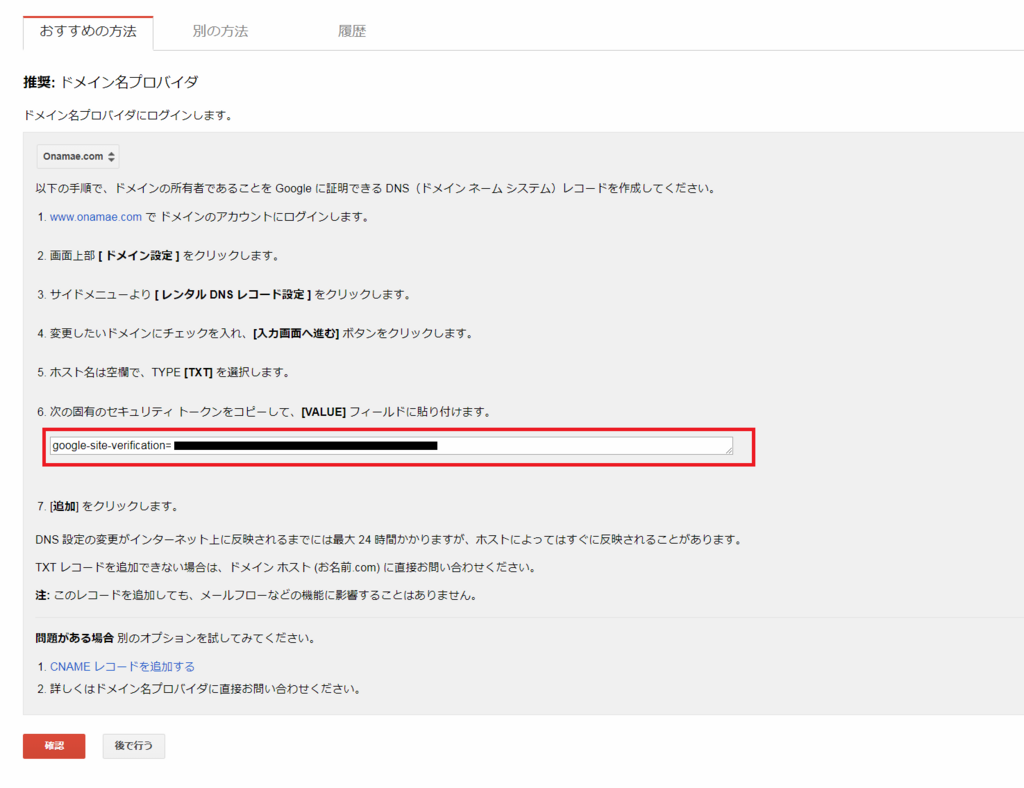This screenshot has width=1024, height=788.
Task: Click the 問題がある場合 heading text
Action: coord(74,638)
